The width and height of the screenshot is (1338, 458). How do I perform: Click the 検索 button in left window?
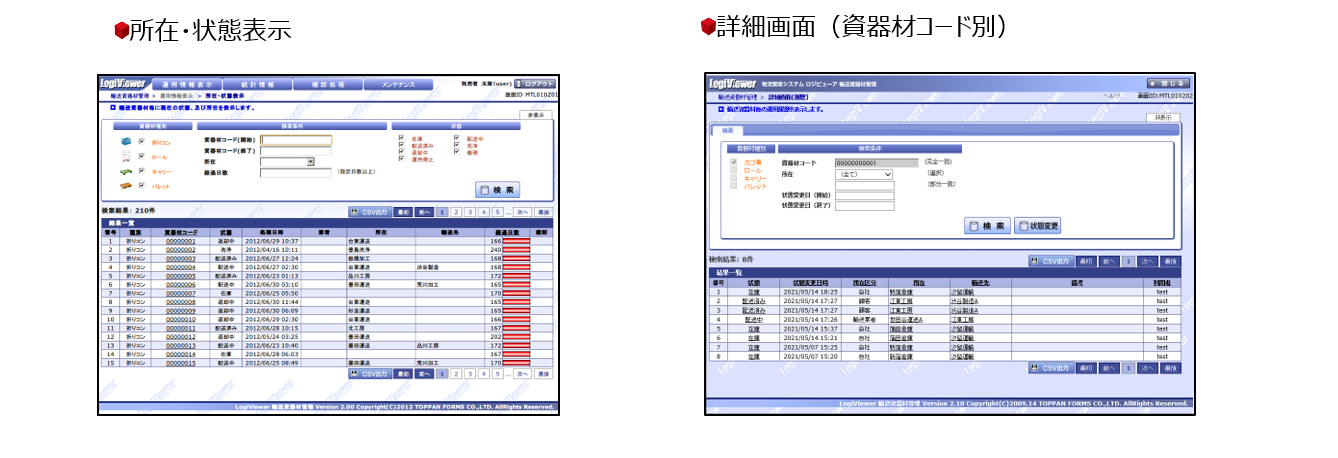point(497,188)
